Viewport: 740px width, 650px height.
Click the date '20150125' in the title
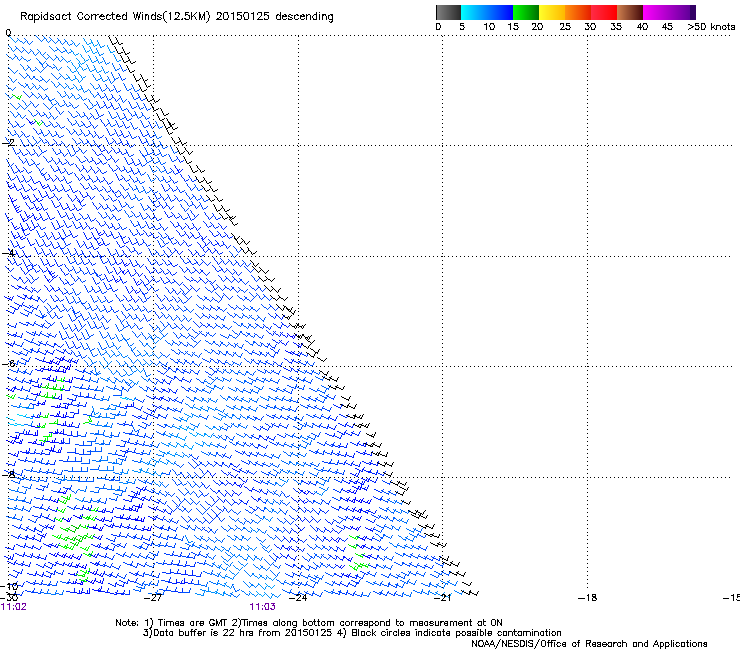click(x=243, y=16)
